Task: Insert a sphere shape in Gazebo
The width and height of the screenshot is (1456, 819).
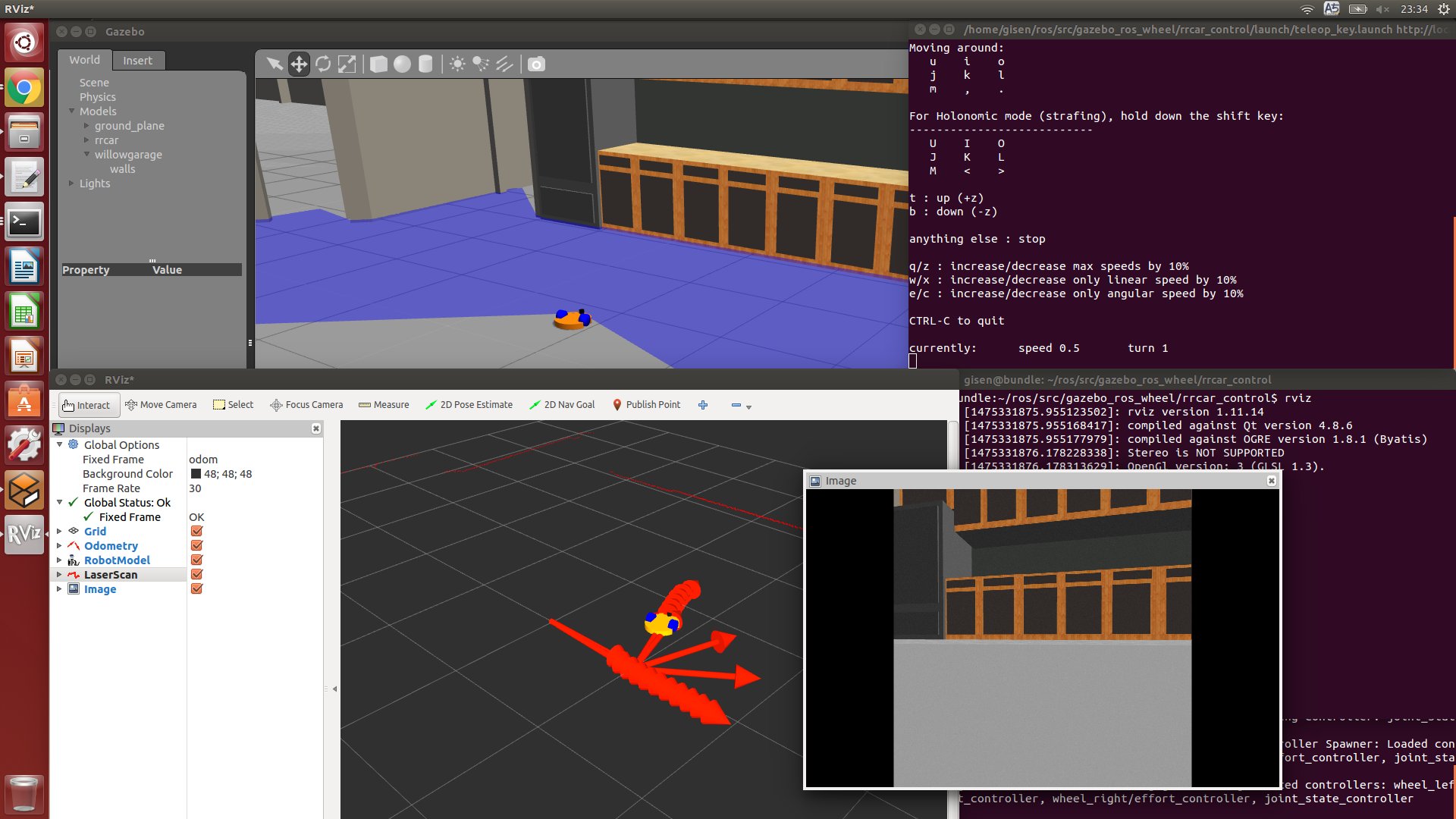Action: coord(402,64)
